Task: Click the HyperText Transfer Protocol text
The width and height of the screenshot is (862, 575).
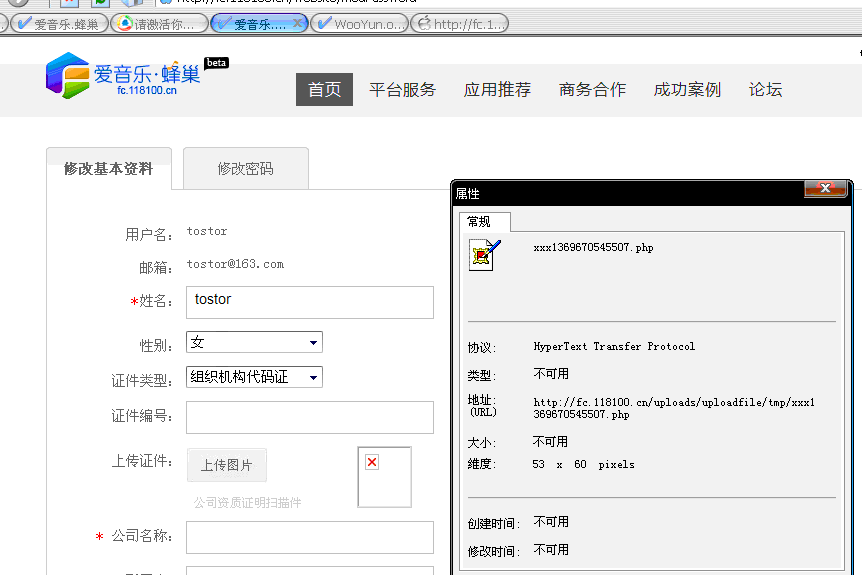Action: coord(614,346)
